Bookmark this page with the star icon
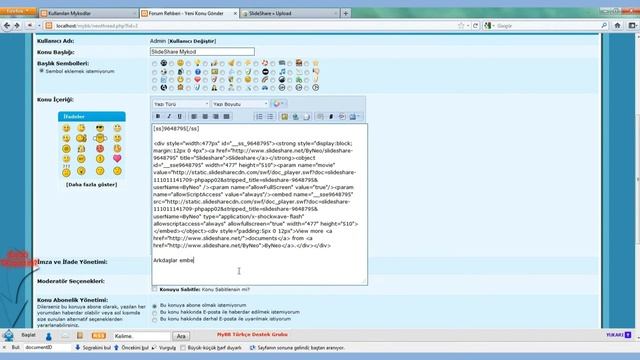This screenshot has height=360, width=640. tap(461, 25)
